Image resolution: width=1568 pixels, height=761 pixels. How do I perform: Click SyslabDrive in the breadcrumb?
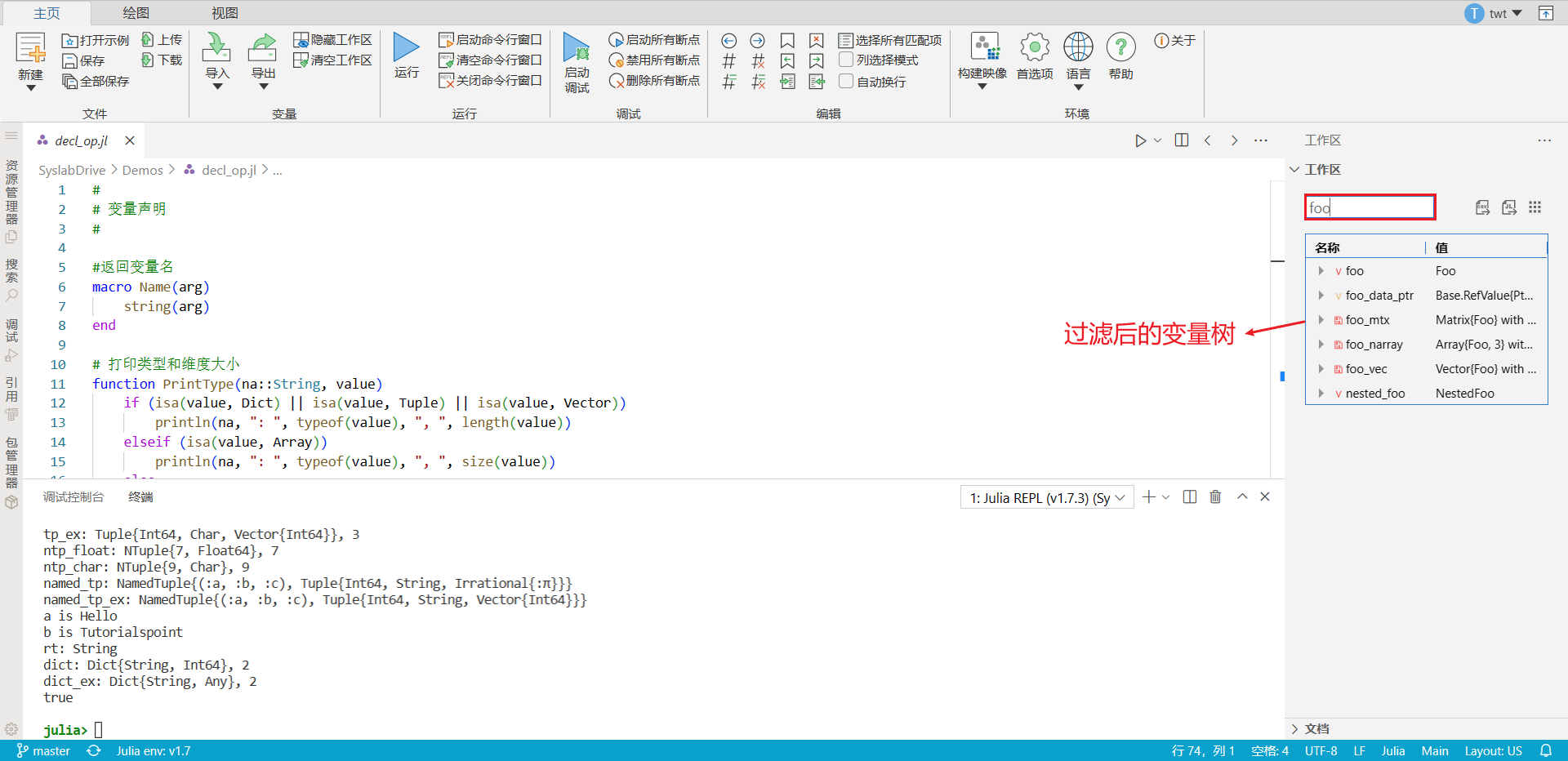coord(72,170)
